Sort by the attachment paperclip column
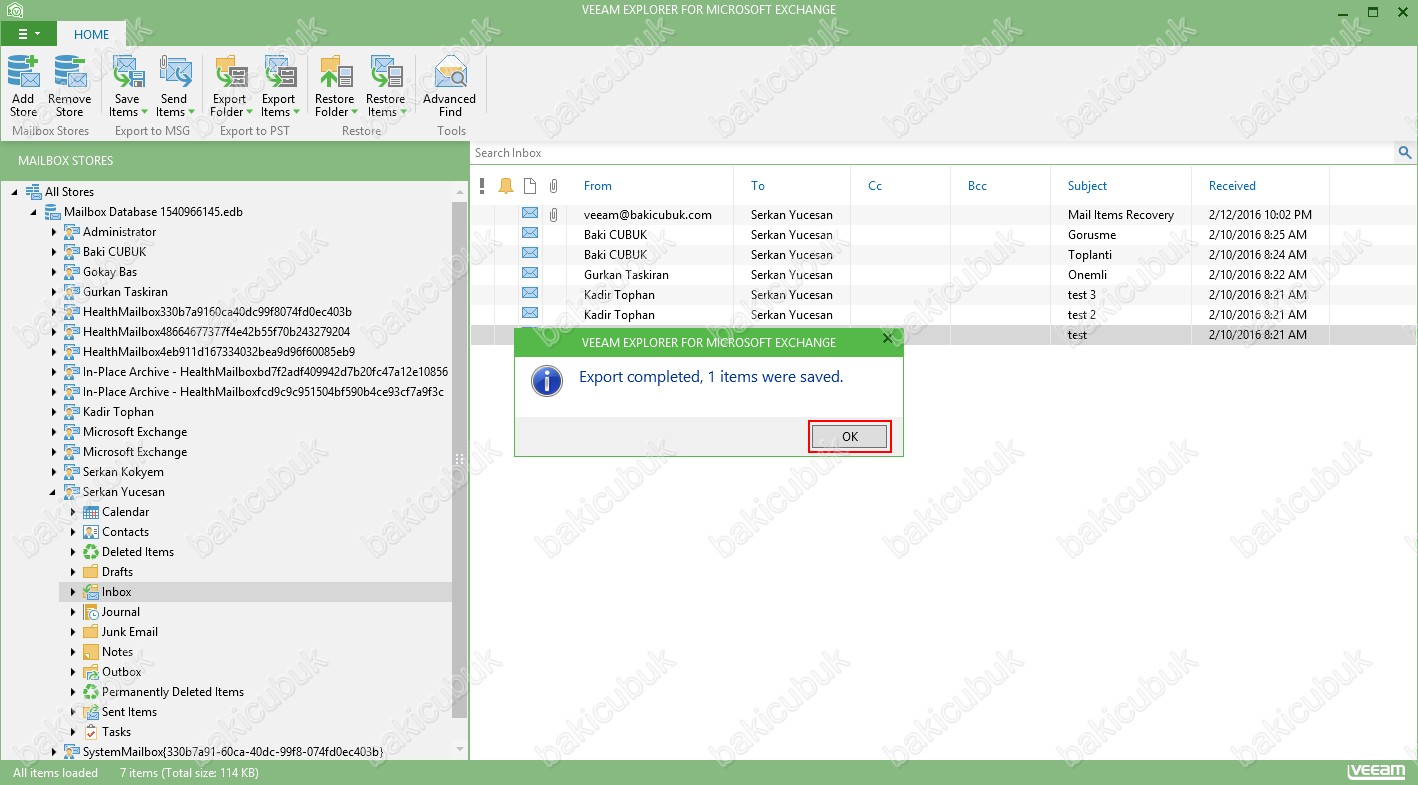 click(x=553, y=186)
